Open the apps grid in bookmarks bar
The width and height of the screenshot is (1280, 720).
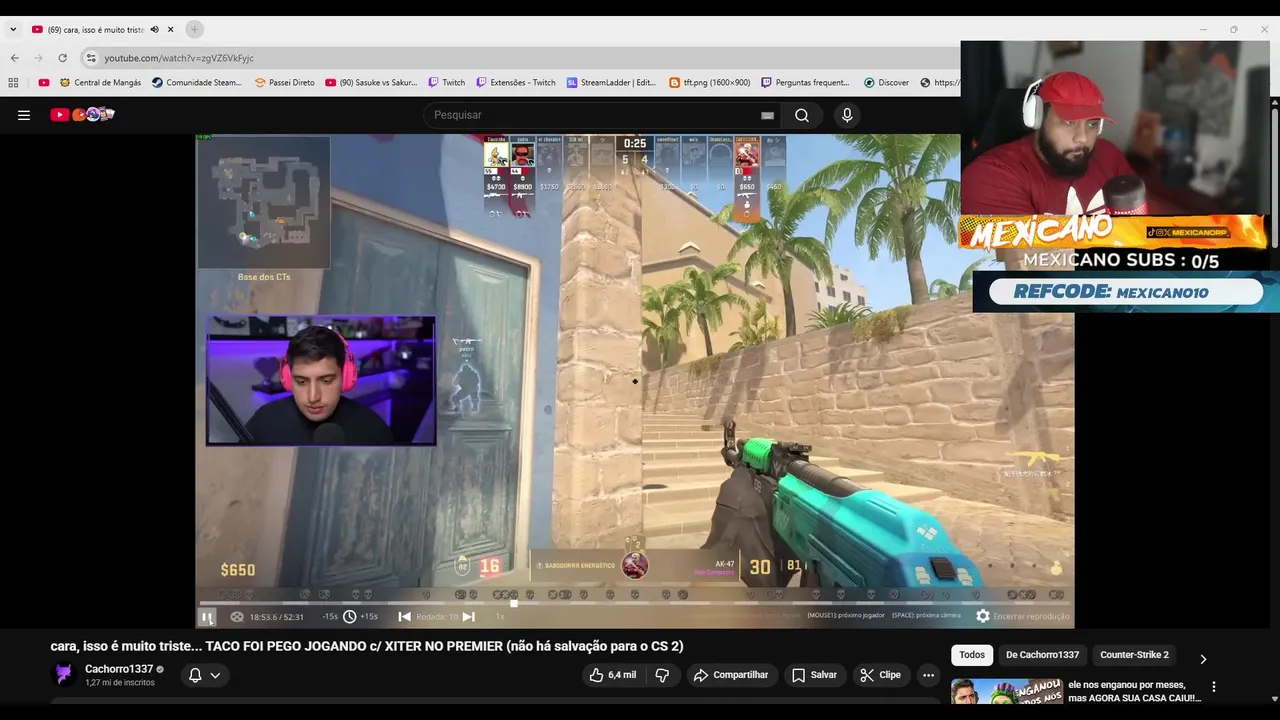(13, 83)
